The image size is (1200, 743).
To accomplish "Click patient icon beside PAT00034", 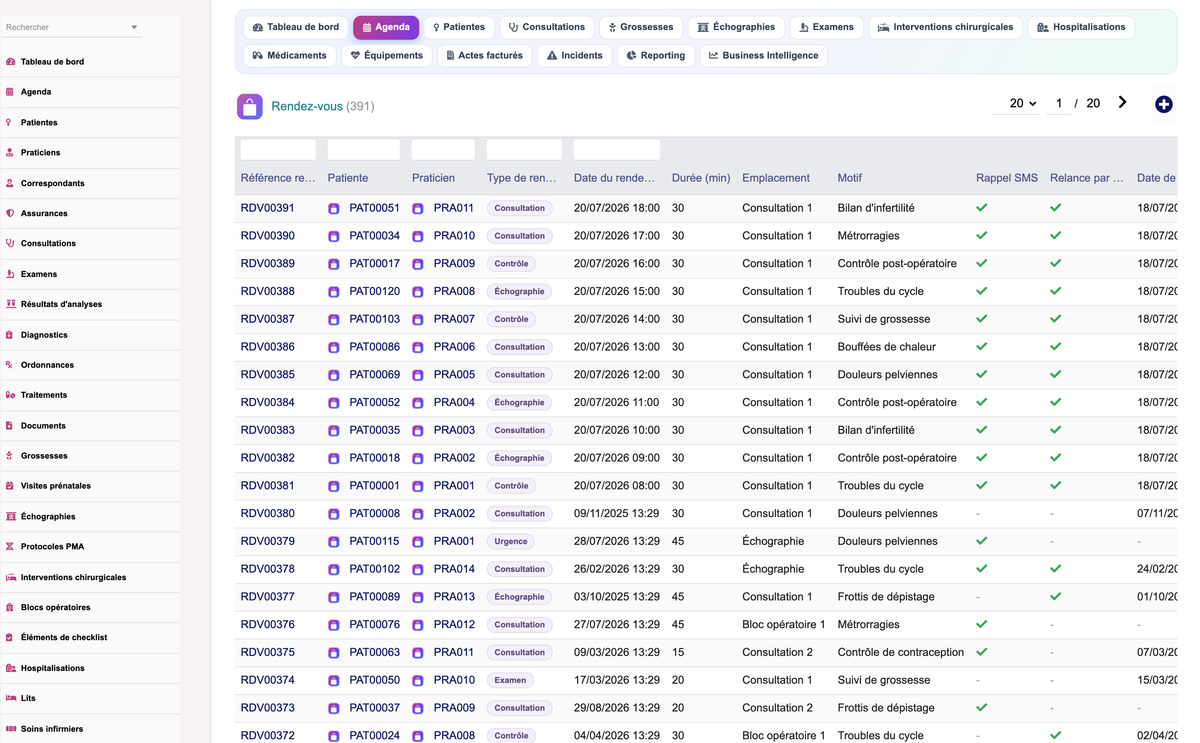I will 334,237.
